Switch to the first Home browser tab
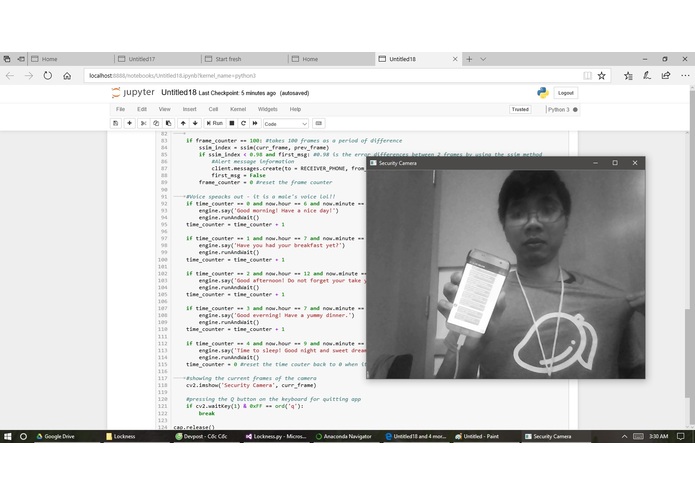Viewport: 695px width, 494px height. coord(71,59)
